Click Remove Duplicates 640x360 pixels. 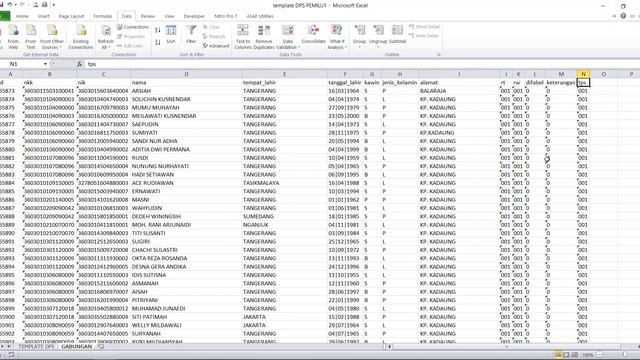(264, 37)
